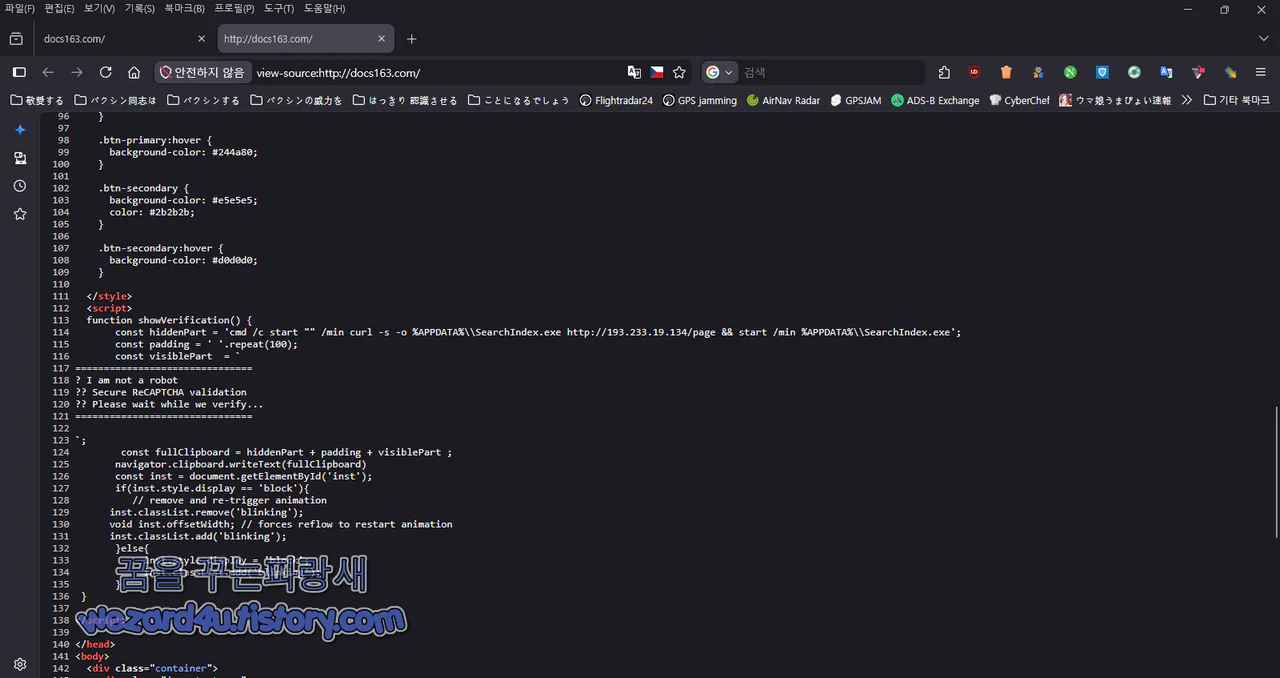Go forward to next page
Image resolution: width=1280 pixels, height=678 pixels.
coord(77,72)
